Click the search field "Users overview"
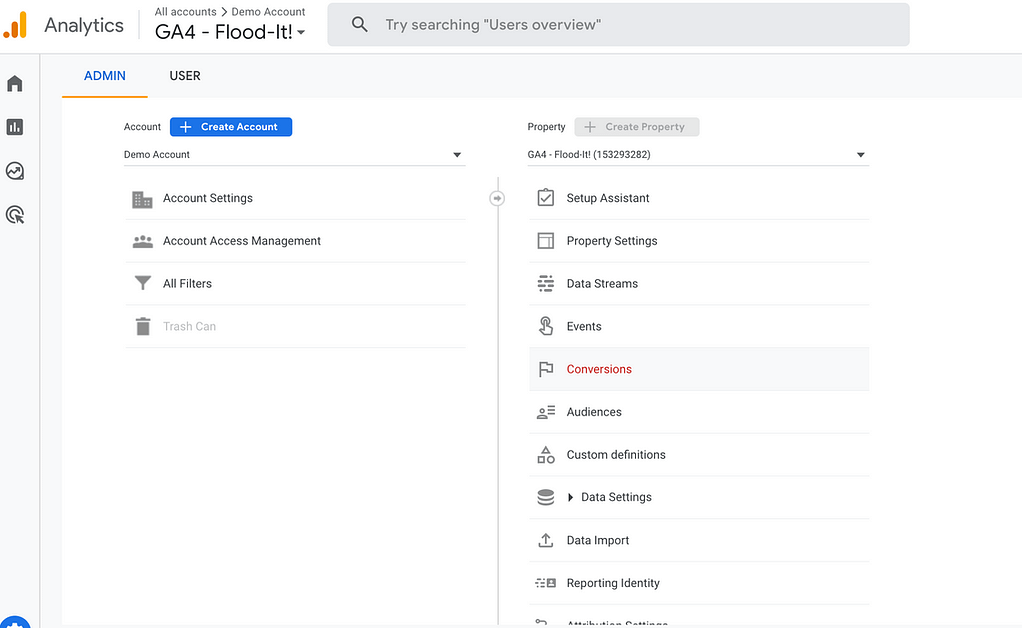1022x628 pixels. 618,25
